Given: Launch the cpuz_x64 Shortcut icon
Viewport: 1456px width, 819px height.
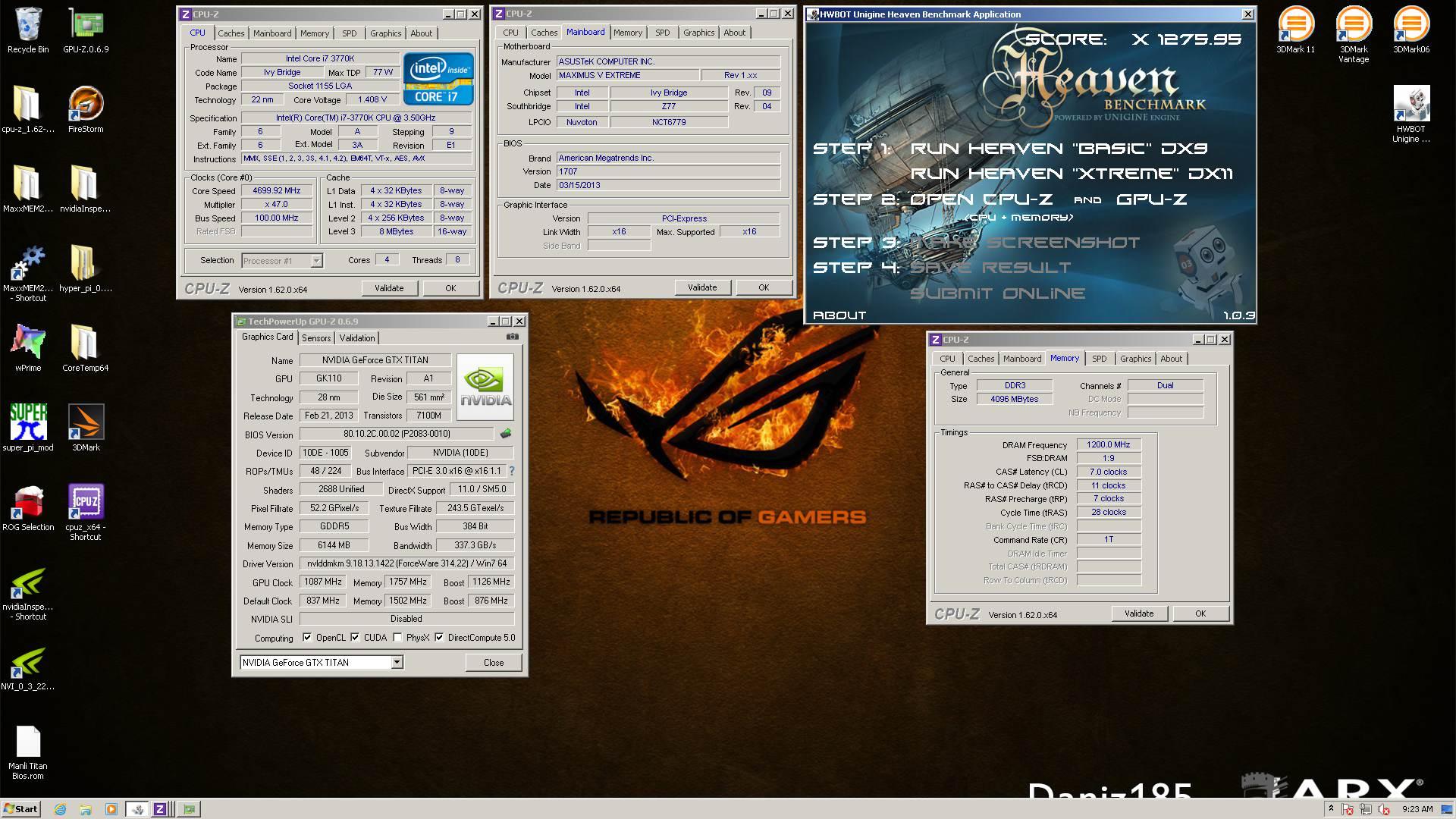Looking at the screenshot, I should pyautogui.click(x=86, y=512).
